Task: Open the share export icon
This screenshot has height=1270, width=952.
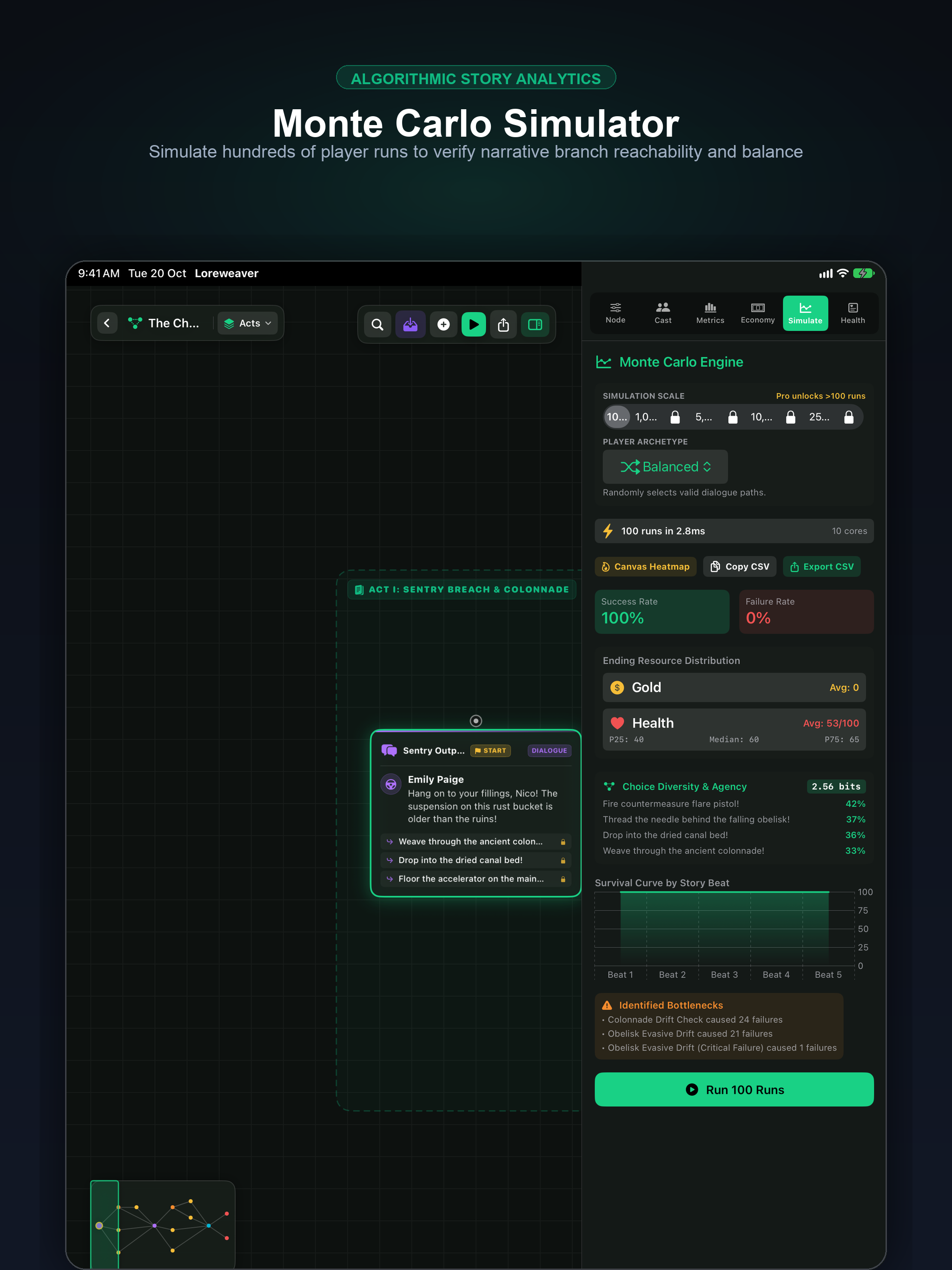Action: pos(503,324)
